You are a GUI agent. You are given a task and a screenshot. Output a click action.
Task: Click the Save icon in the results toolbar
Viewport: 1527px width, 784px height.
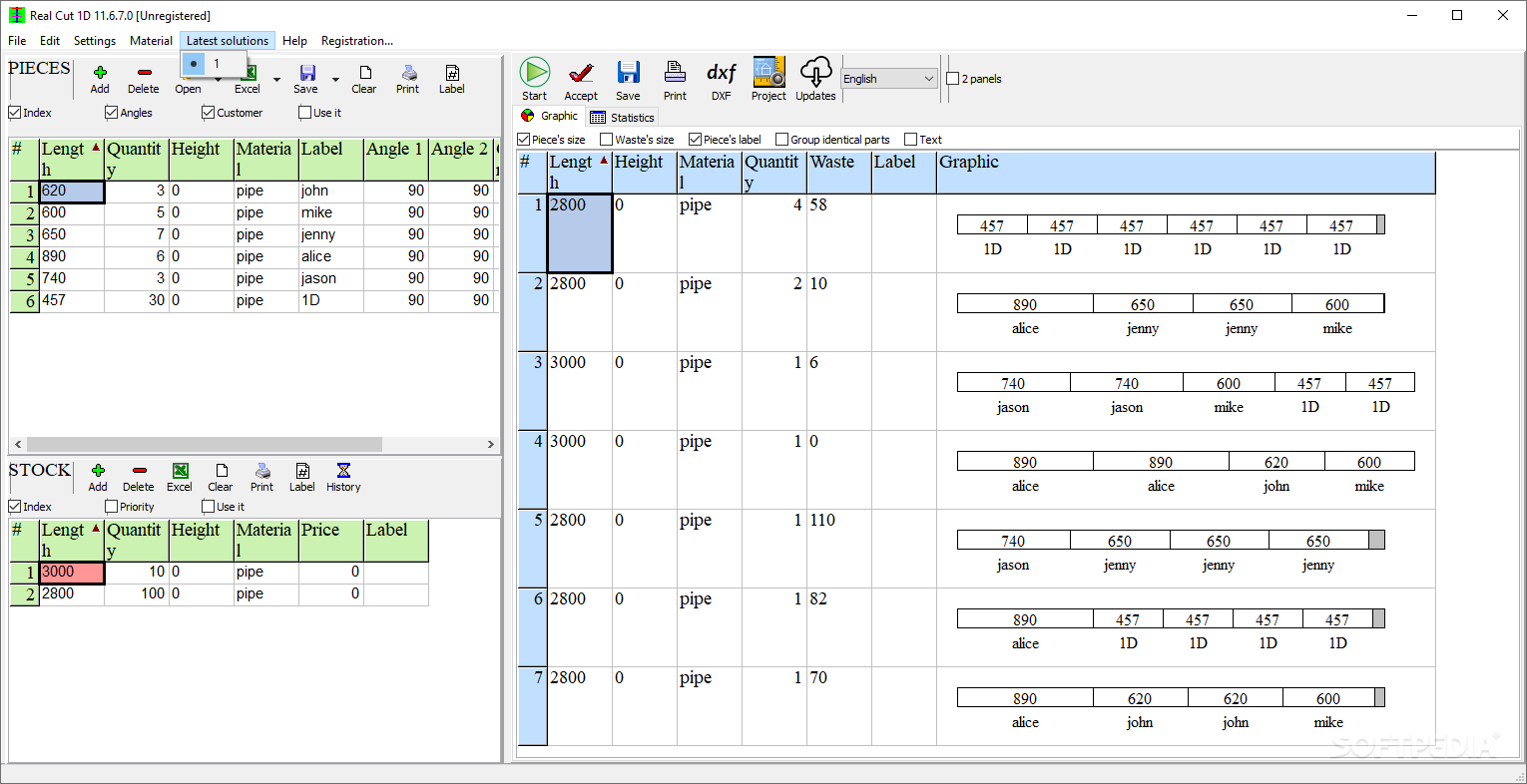(628, 72)
